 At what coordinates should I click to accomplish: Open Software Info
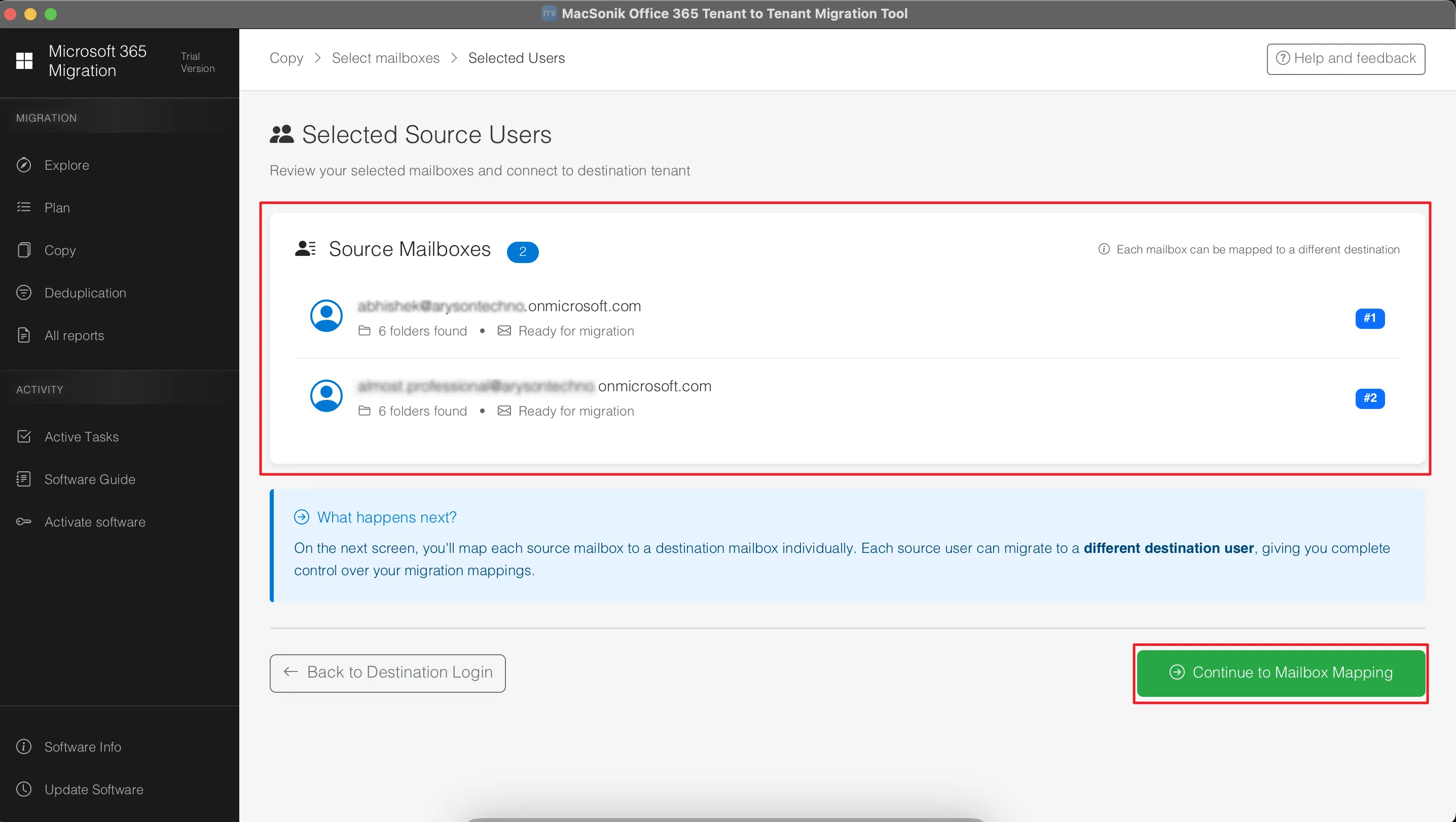[83, 747]
